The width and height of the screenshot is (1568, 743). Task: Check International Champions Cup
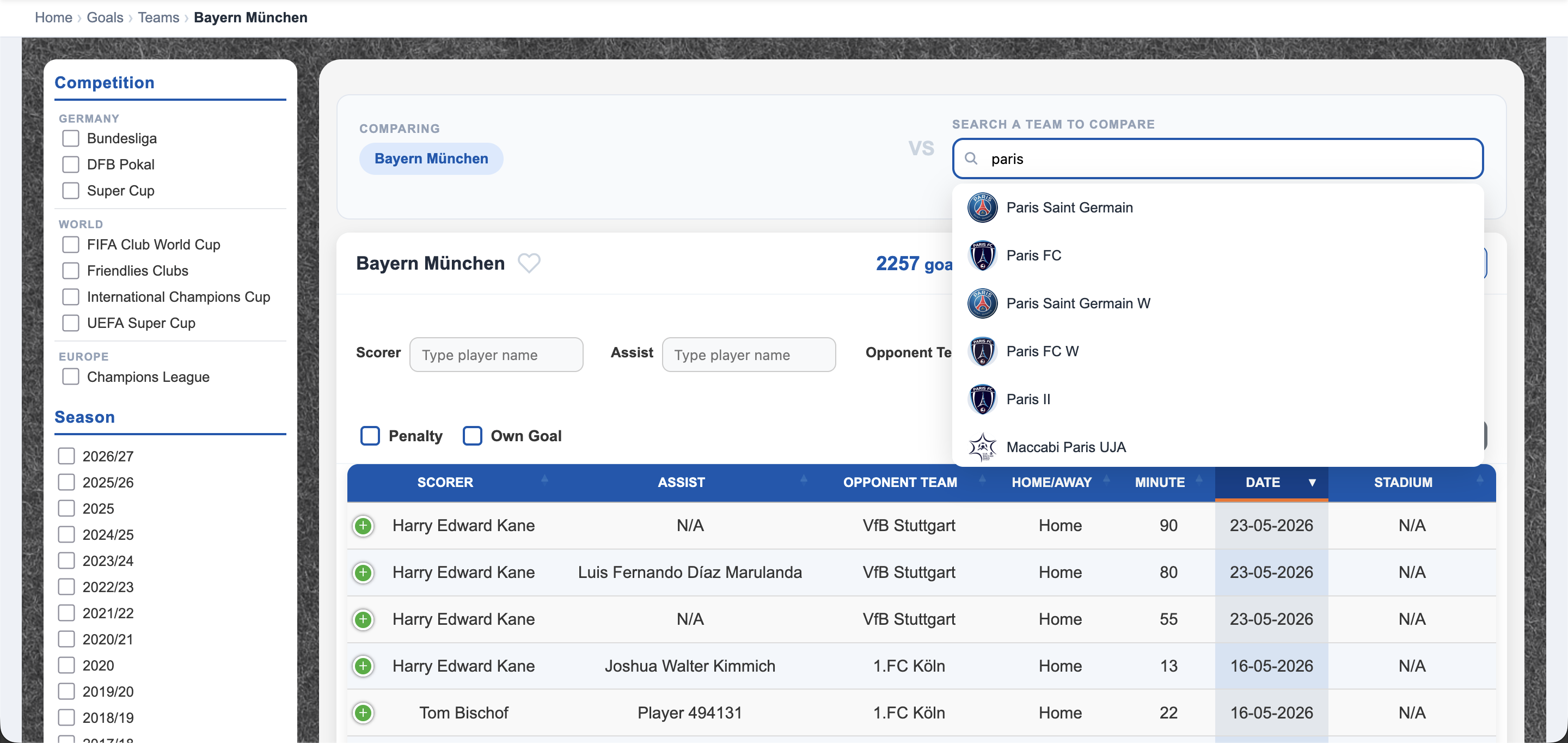point(71,296)
